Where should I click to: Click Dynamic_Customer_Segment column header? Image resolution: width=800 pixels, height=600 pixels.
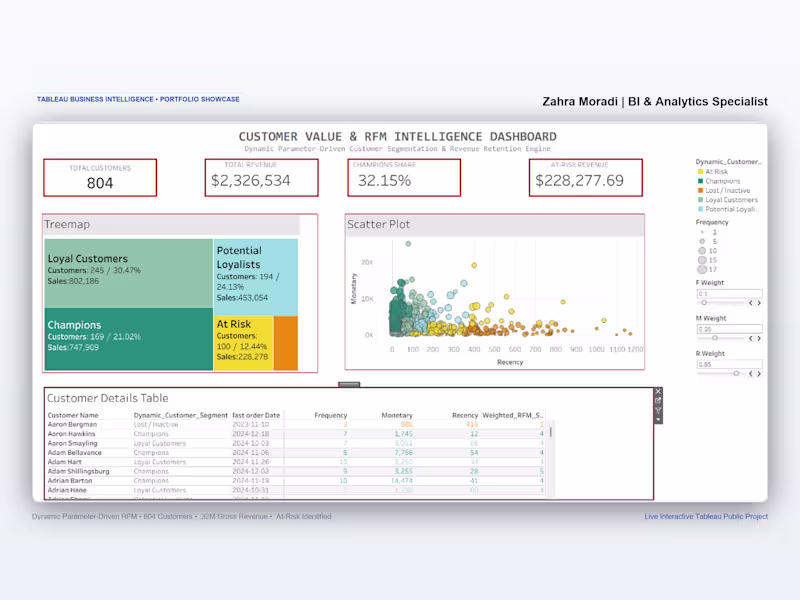(x=181, y=415)
